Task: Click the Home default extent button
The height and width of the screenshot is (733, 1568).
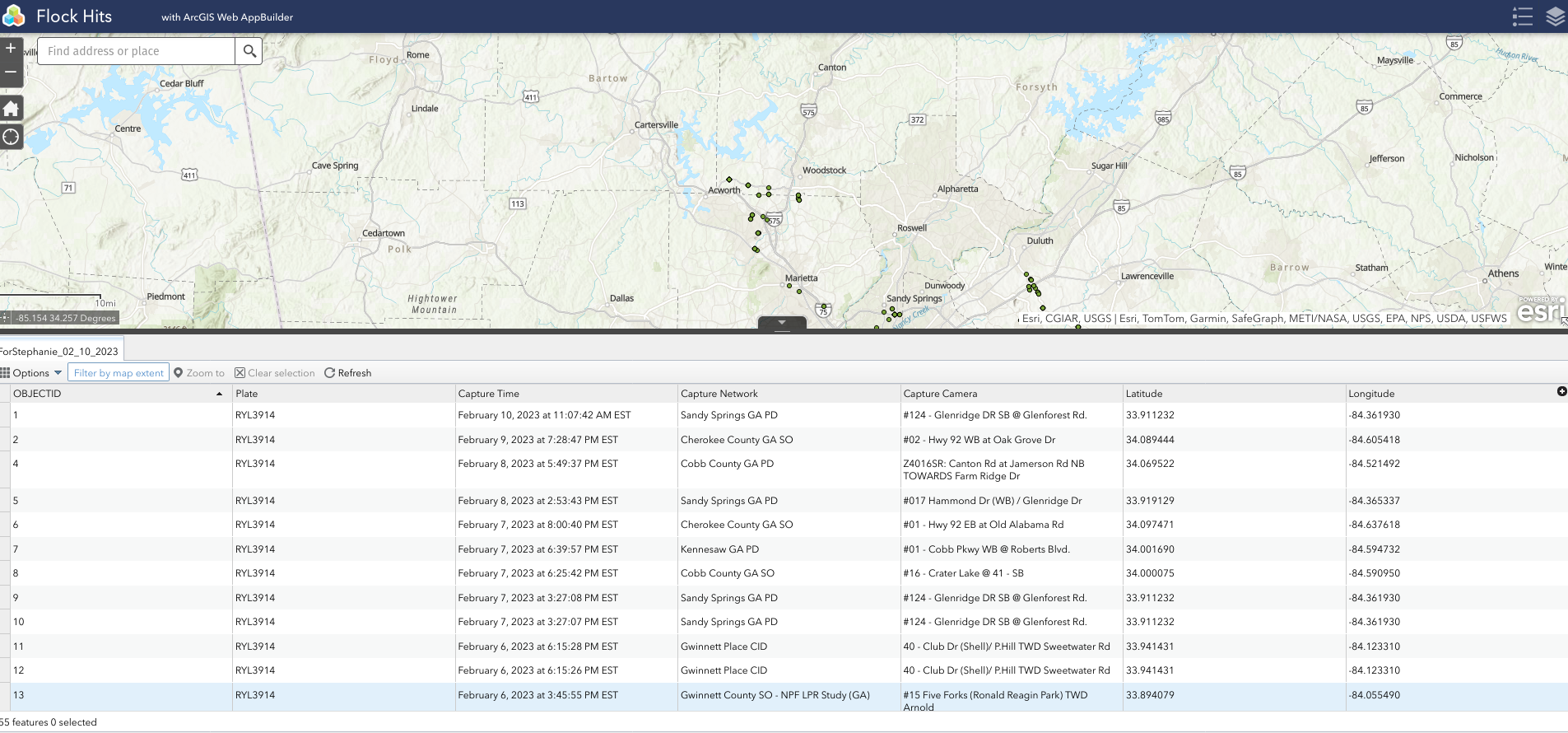Action: (11, 109)
